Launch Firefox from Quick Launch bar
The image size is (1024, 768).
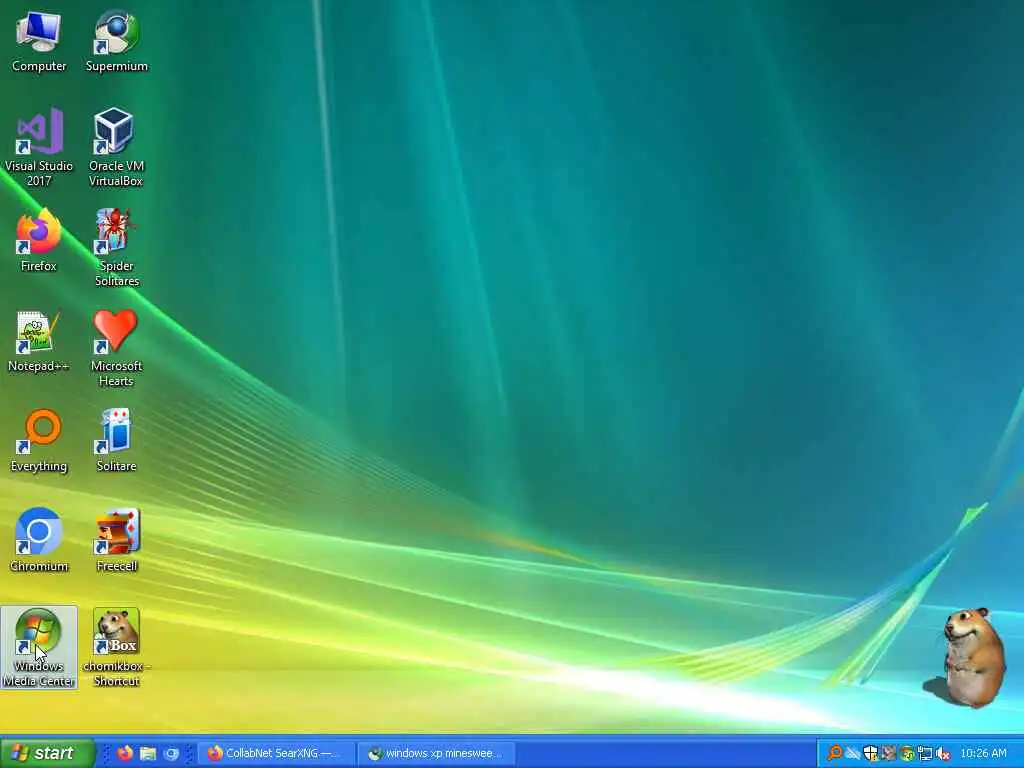point(125,753)
